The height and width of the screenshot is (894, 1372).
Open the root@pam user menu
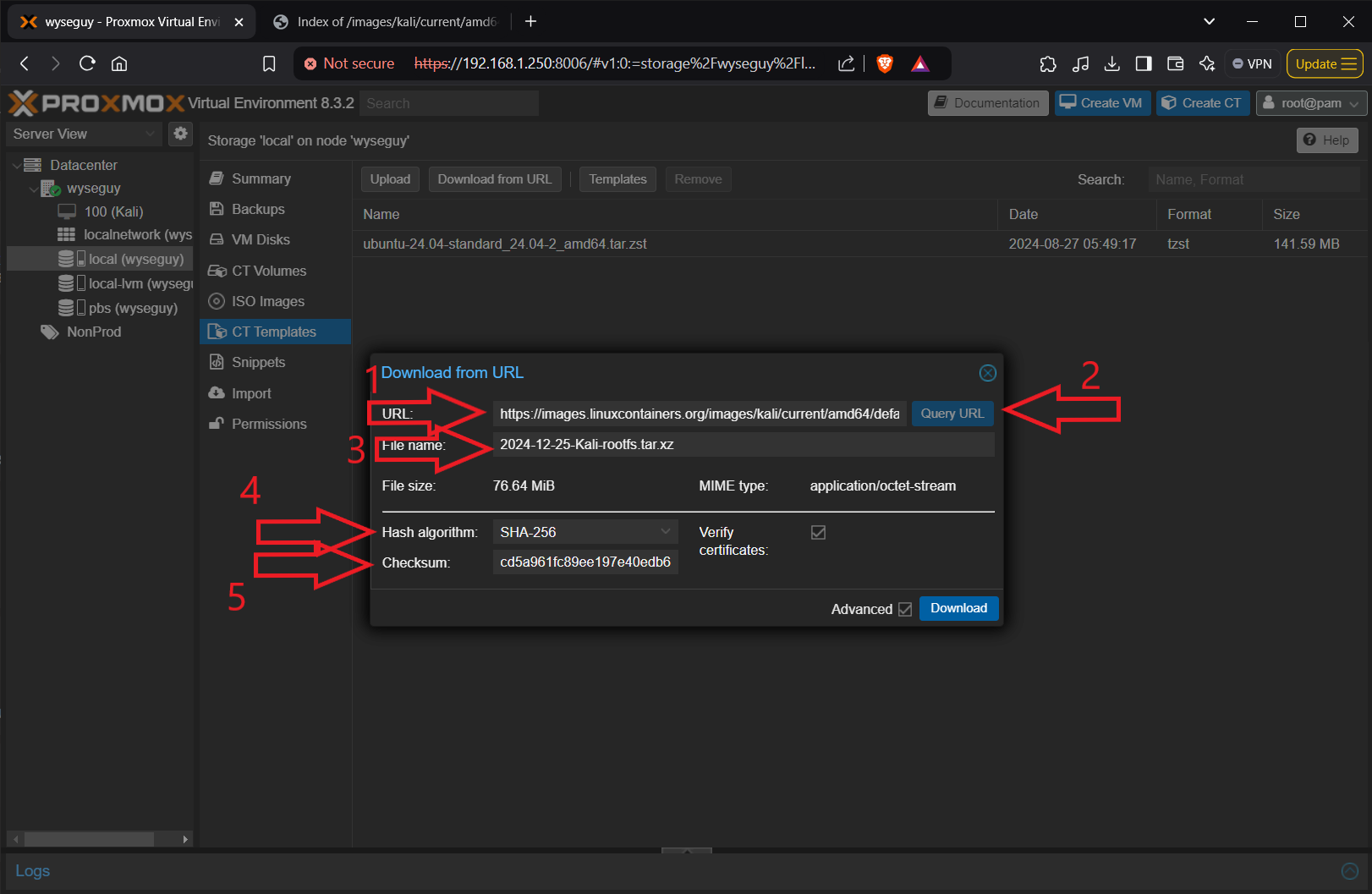tap(1311, 103)
